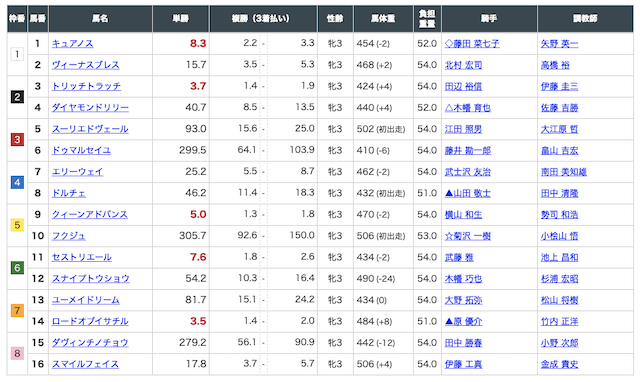Open horse link スマイルフェイス
The width and height of the screenshot is (640, 382).
pyautogui.click(x=85, y=364)
